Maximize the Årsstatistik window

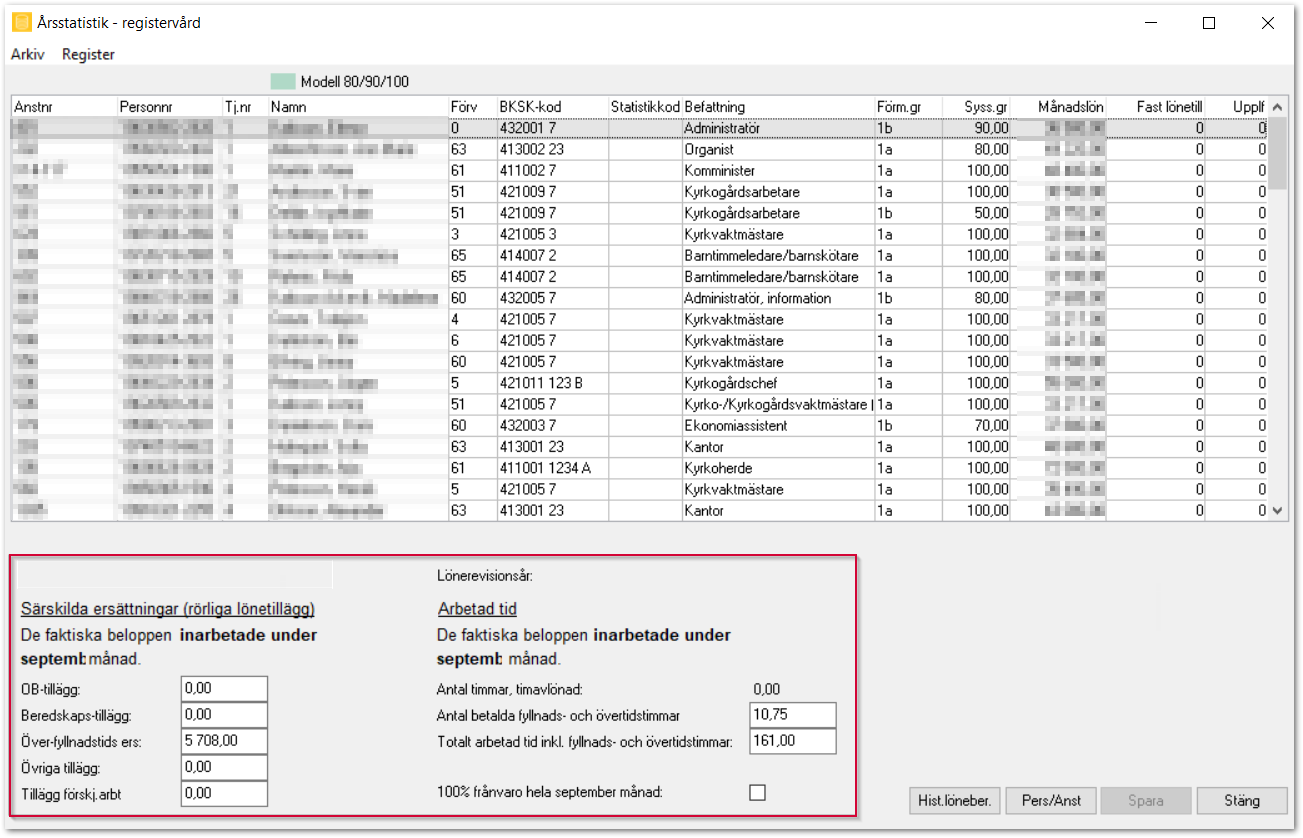click(1209, 23)
